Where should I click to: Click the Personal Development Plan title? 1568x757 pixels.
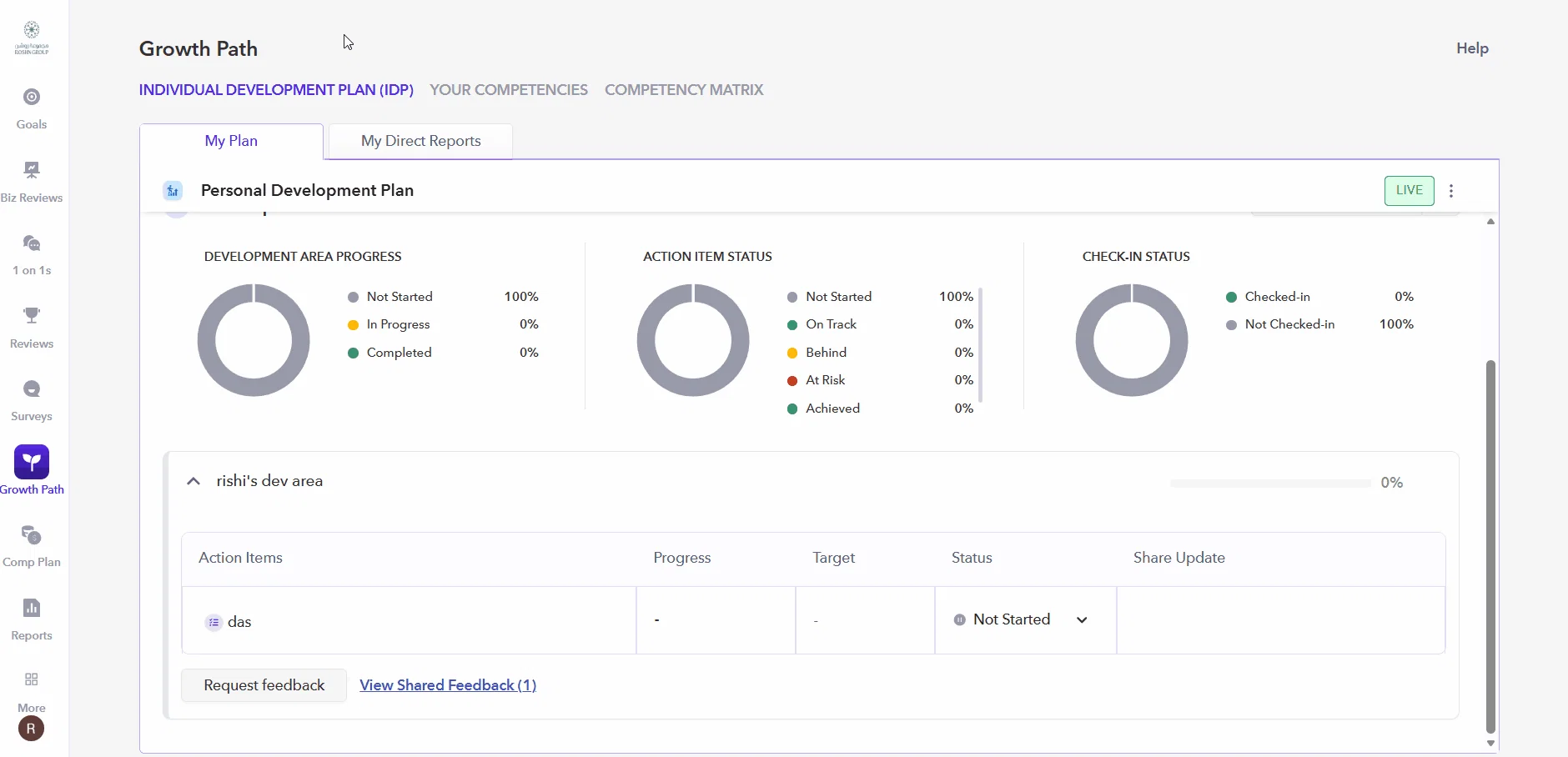[307, 190]
